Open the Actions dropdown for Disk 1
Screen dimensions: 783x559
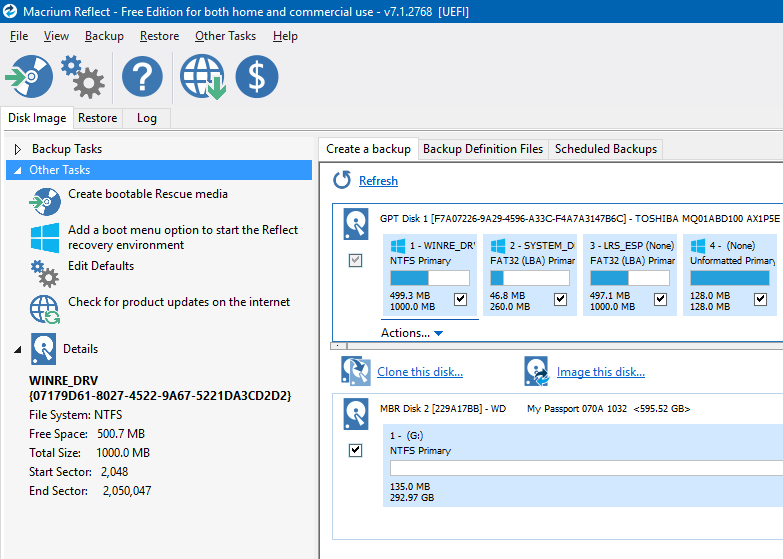click(412, 333)
